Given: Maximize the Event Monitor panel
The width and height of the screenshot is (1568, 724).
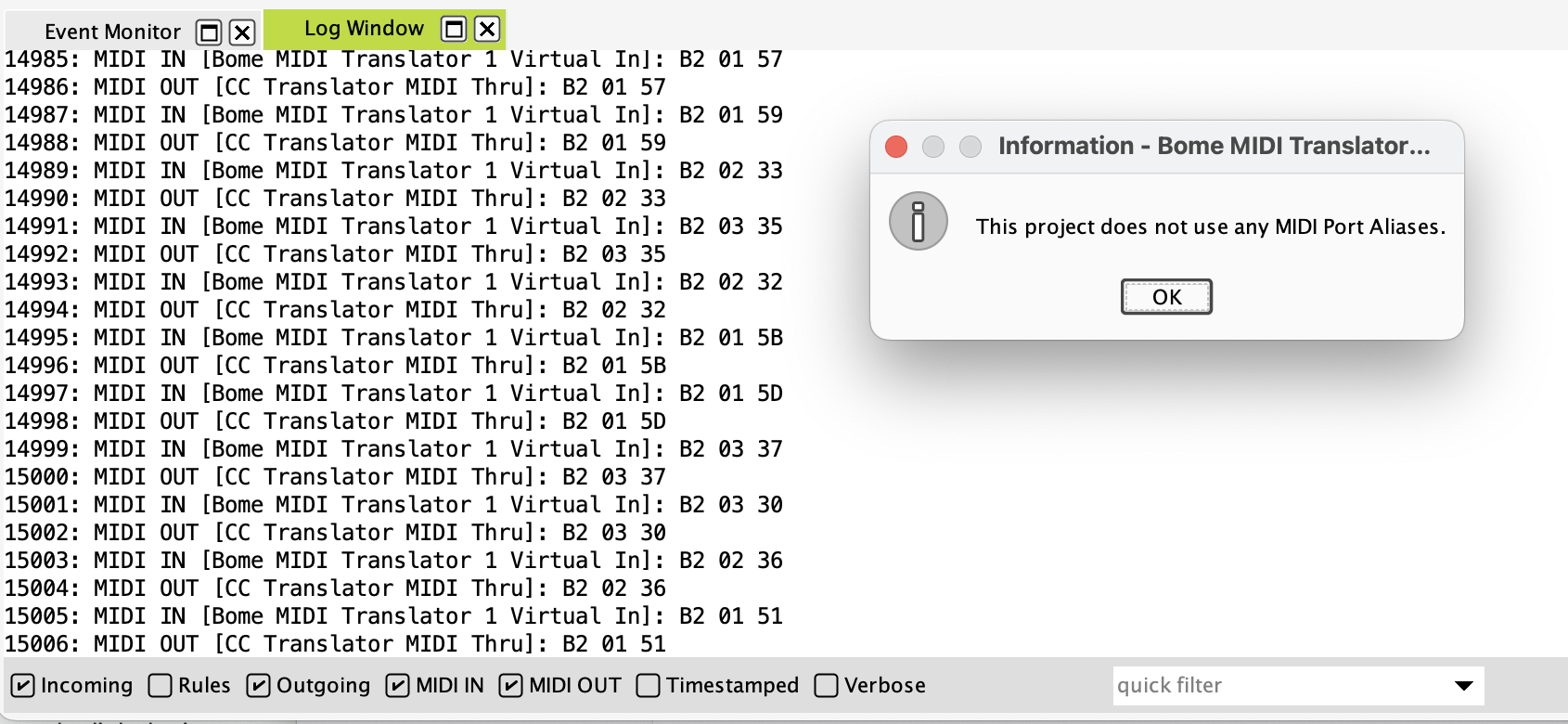Looking at the screenshot, I should (x=210, y=33).
